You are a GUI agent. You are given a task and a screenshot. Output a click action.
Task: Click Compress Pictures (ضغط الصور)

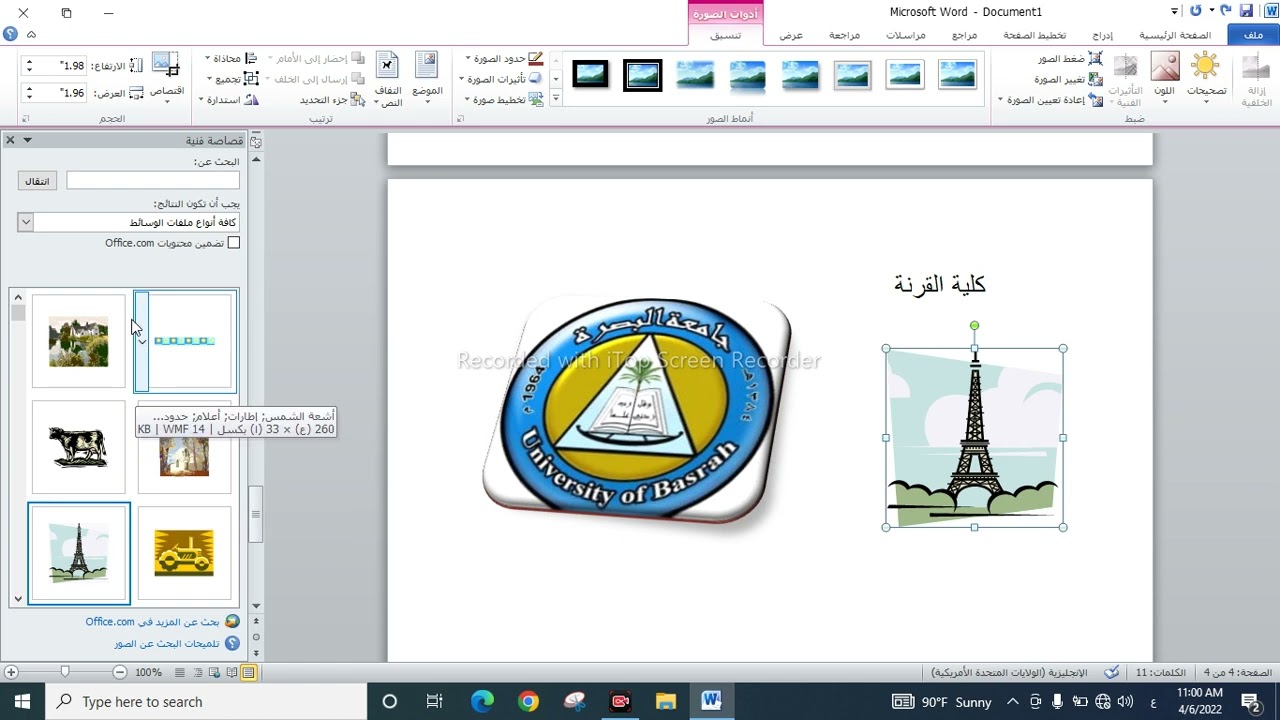[x=1069, y=59]
